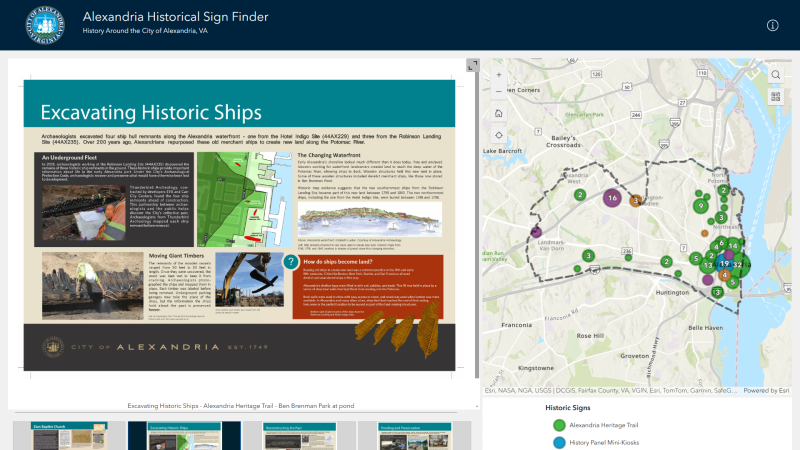Reset map to default home view
This screenshot has width=800, height=450.
coord(497,113)
